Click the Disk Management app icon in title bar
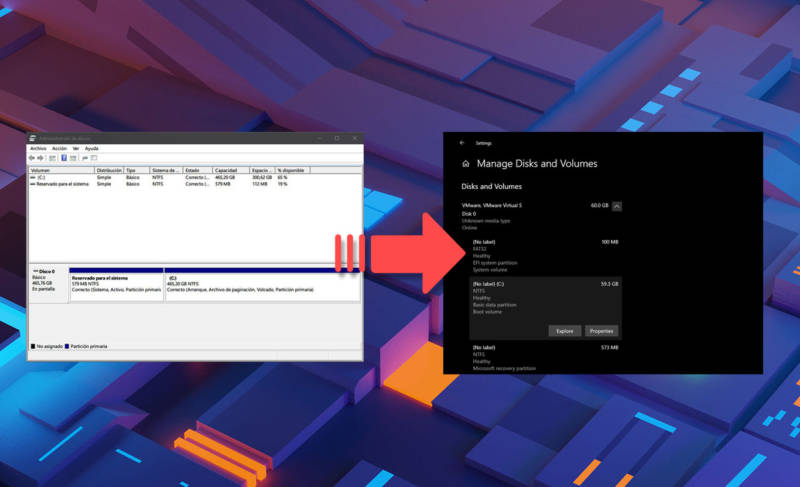This screenshot has height=487, width=800. click(x=32, y=138)
